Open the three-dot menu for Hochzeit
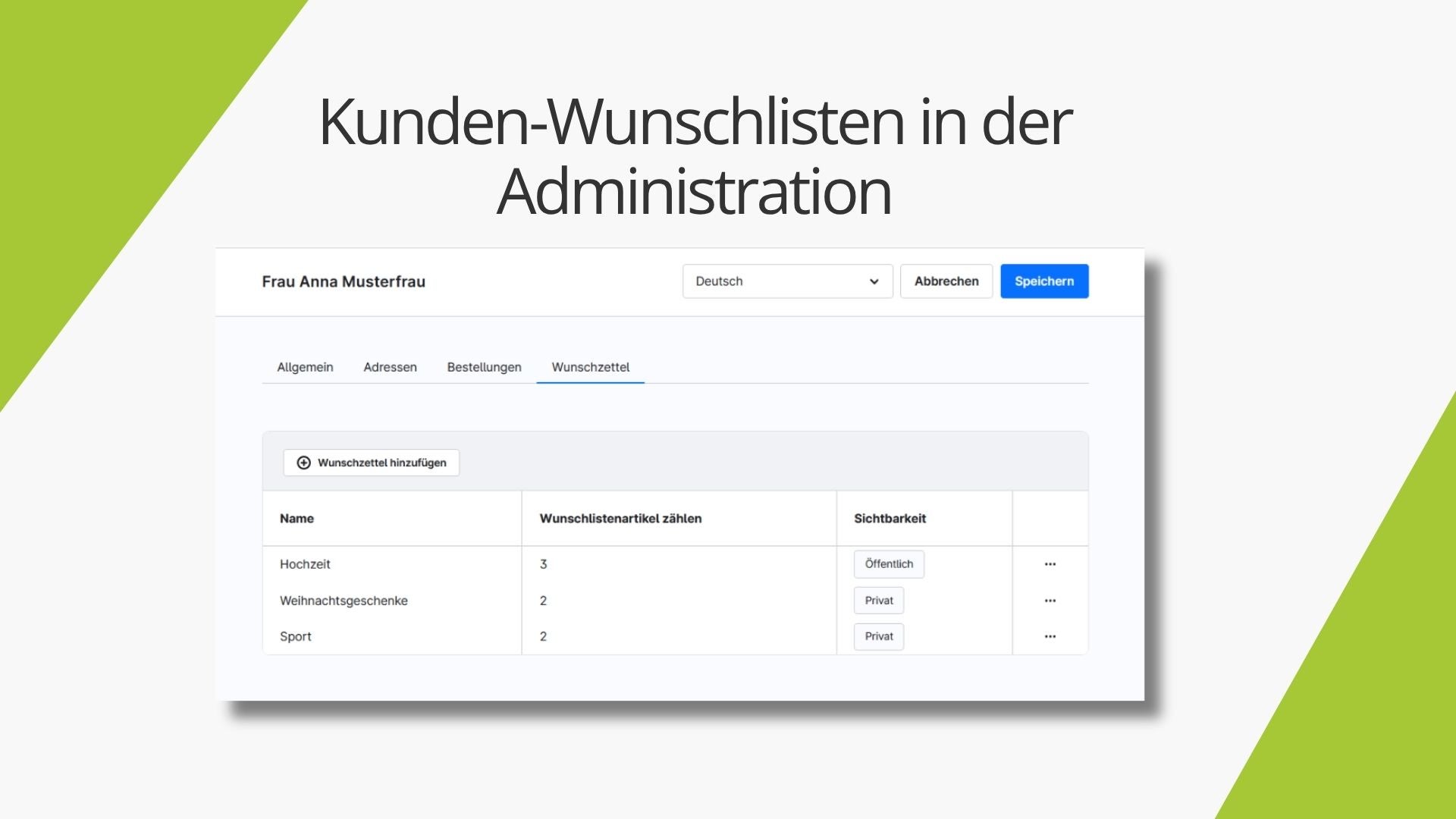 (1050, 564)
